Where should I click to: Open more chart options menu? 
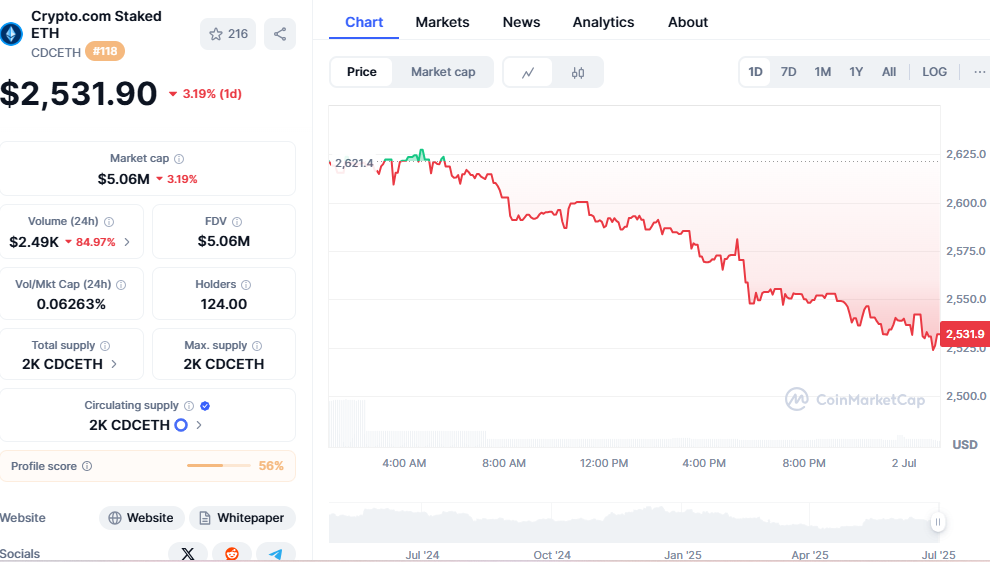tap(979, 72)
